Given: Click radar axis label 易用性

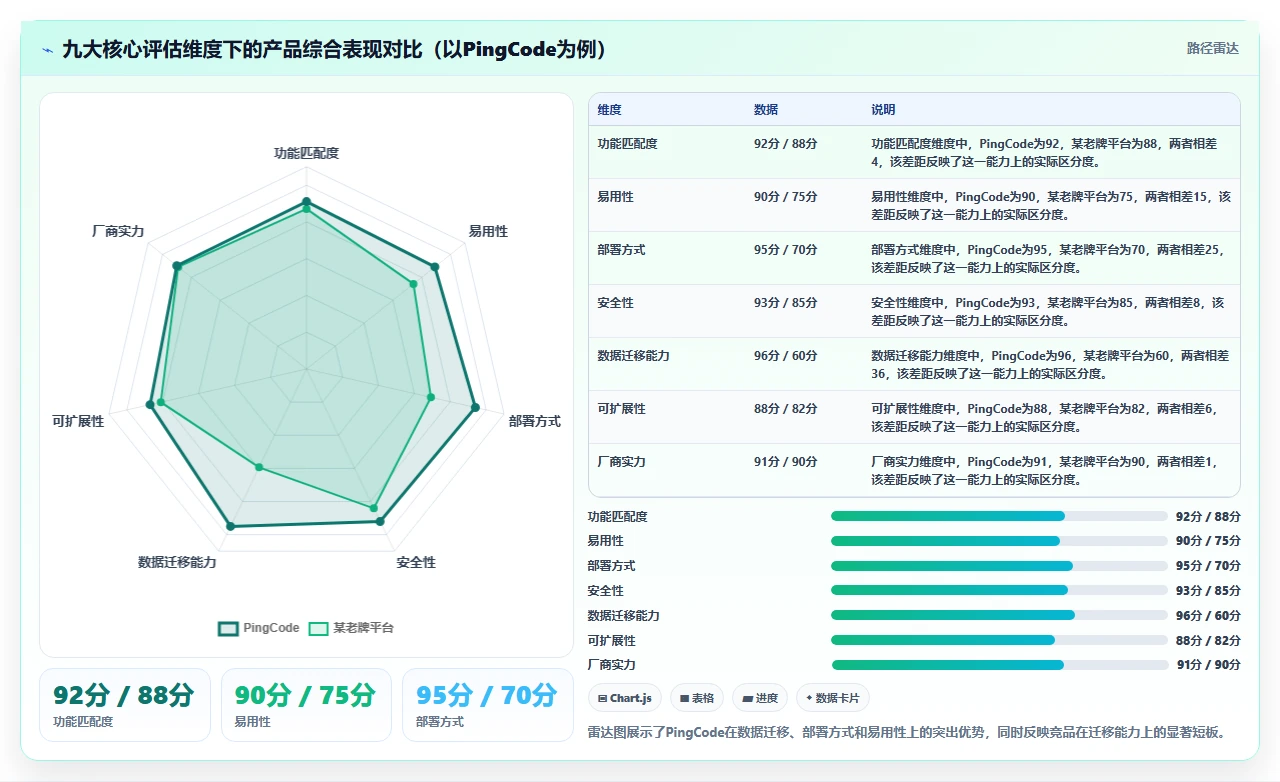Looking at the screenshot, I should (488, 231).
